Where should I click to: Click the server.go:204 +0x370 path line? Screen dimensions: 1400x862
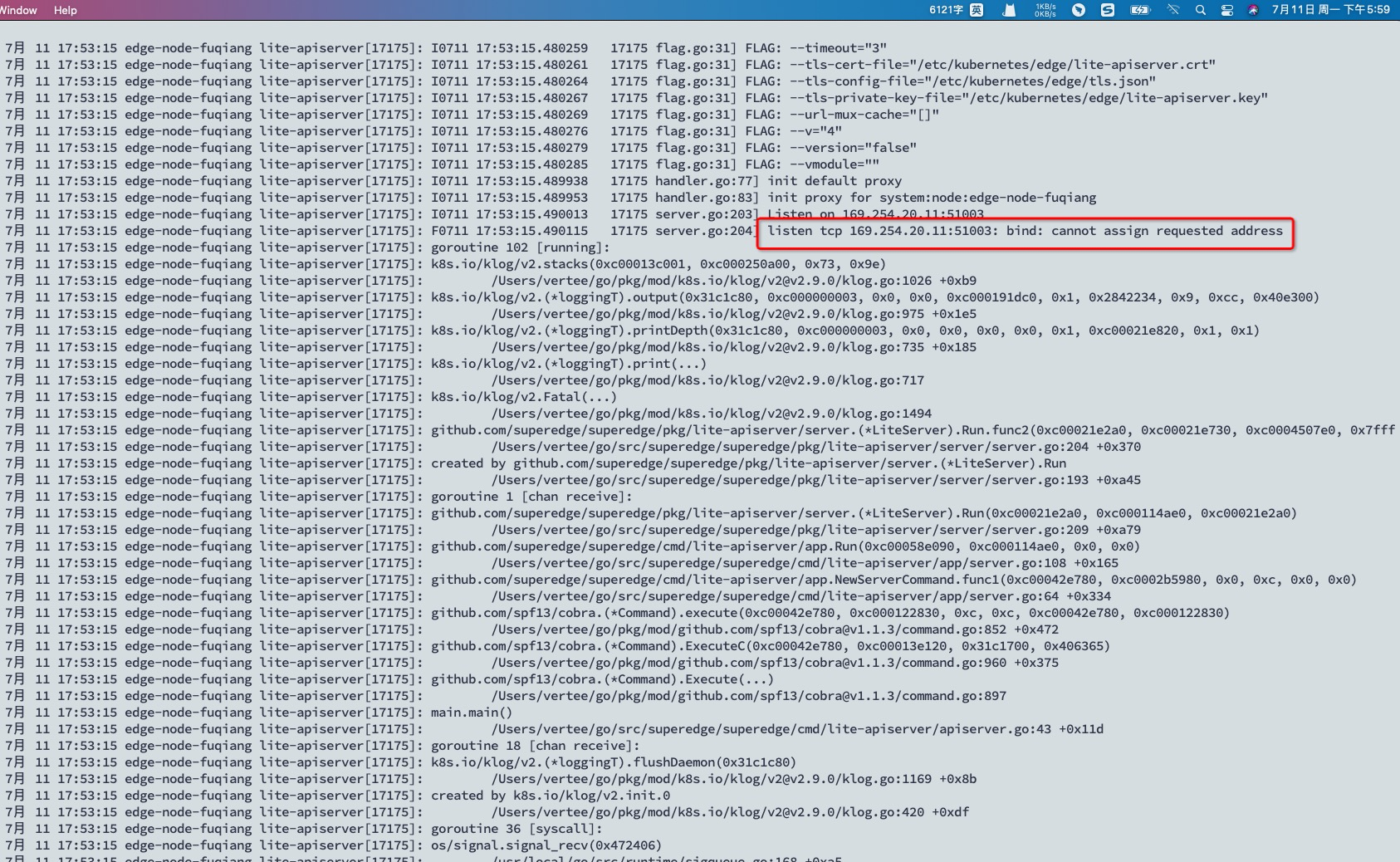pyautogui.click(x=816, y=447)
